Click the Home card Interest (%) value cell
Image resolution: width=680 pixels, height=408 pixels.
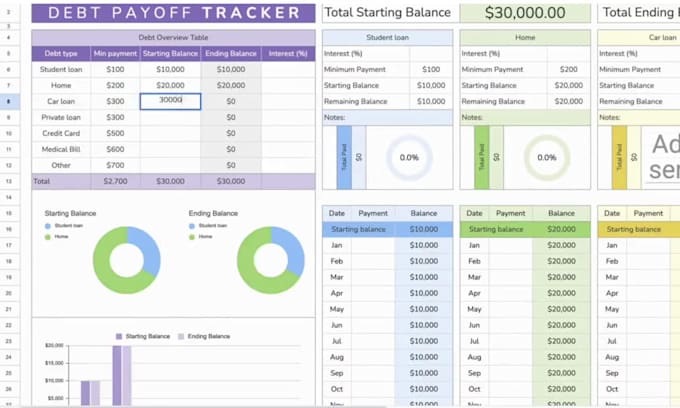click(x=569, y=54)
